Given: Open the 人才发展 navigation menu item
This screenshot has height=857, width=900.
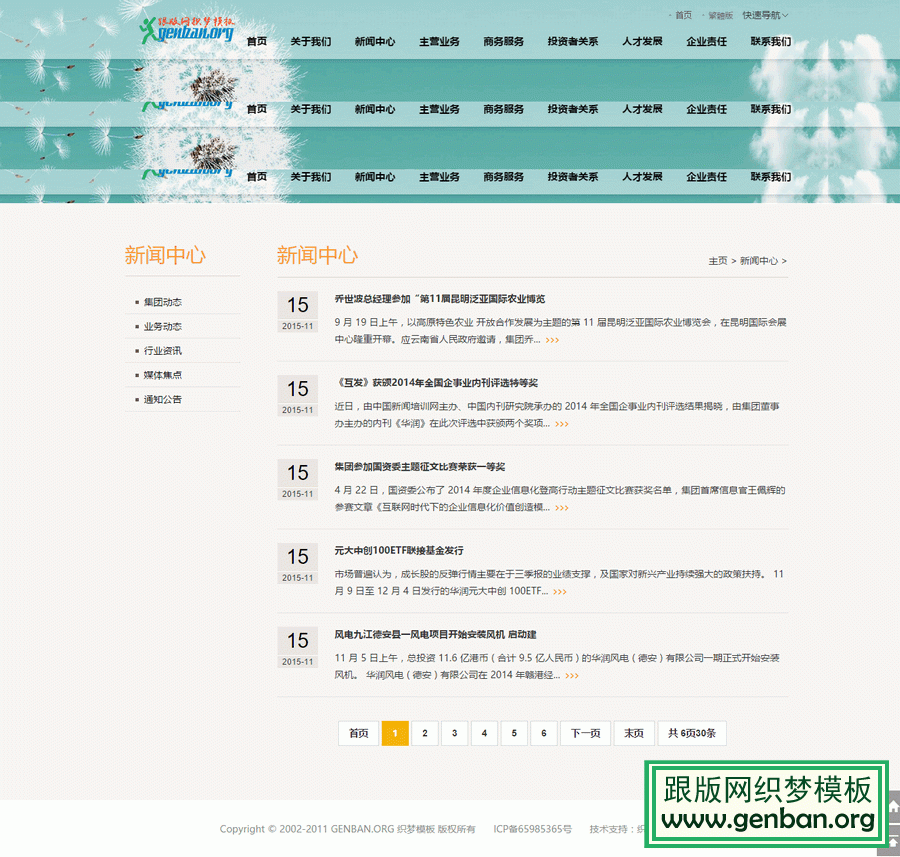Looking at the screenshot, I should 641,42.
